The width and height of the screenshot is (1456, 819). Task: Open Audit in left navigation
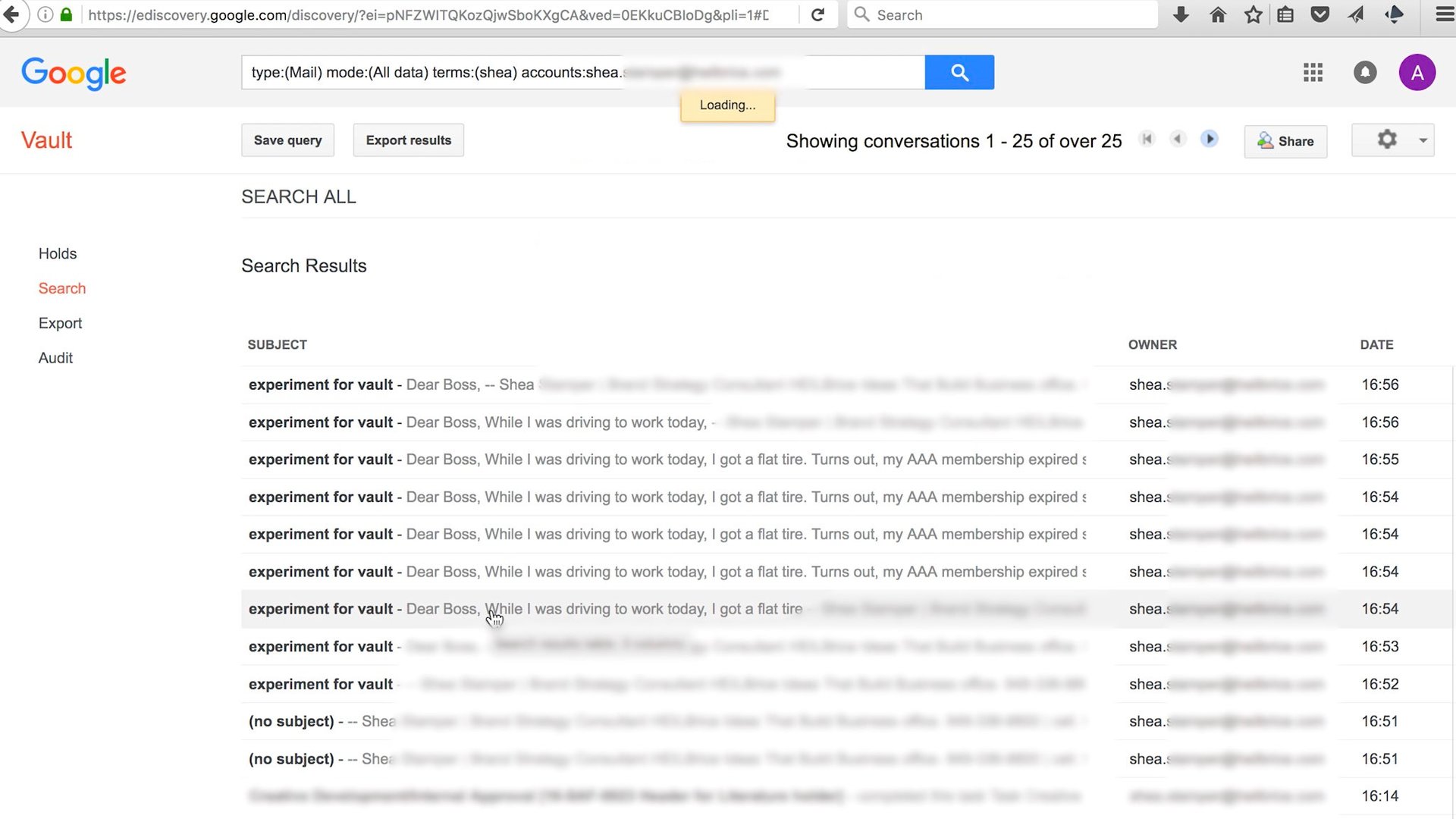(55, 358)
